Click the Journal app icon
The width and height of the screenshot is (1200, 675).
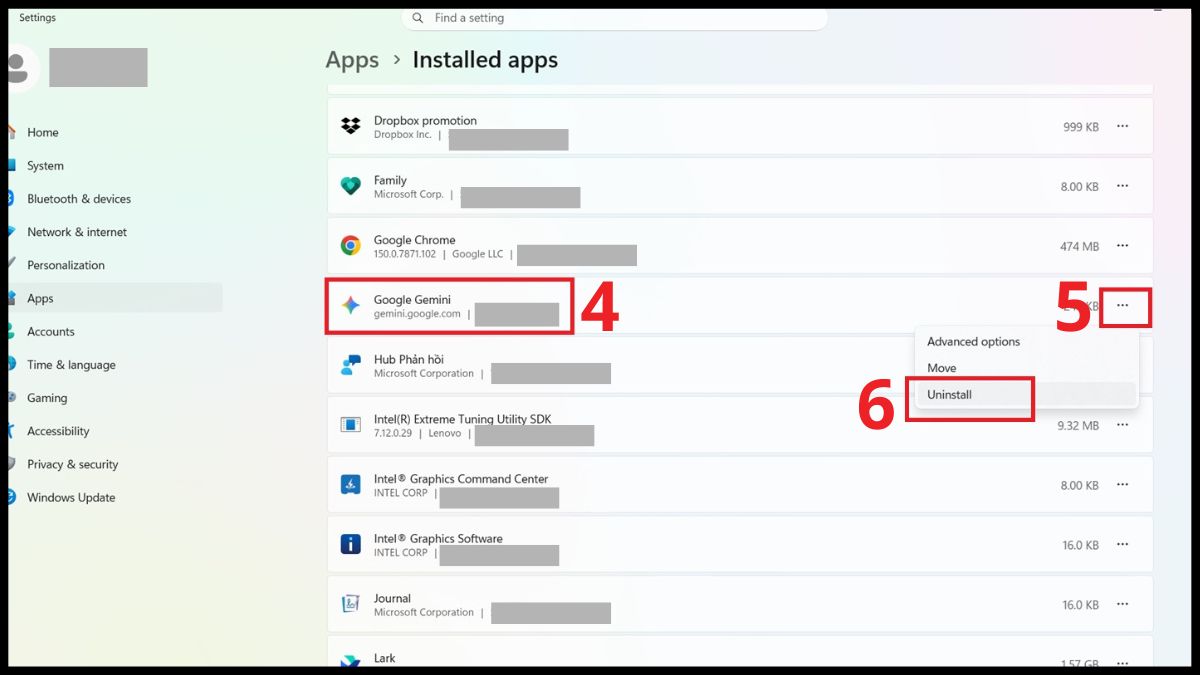coord(350,604)
